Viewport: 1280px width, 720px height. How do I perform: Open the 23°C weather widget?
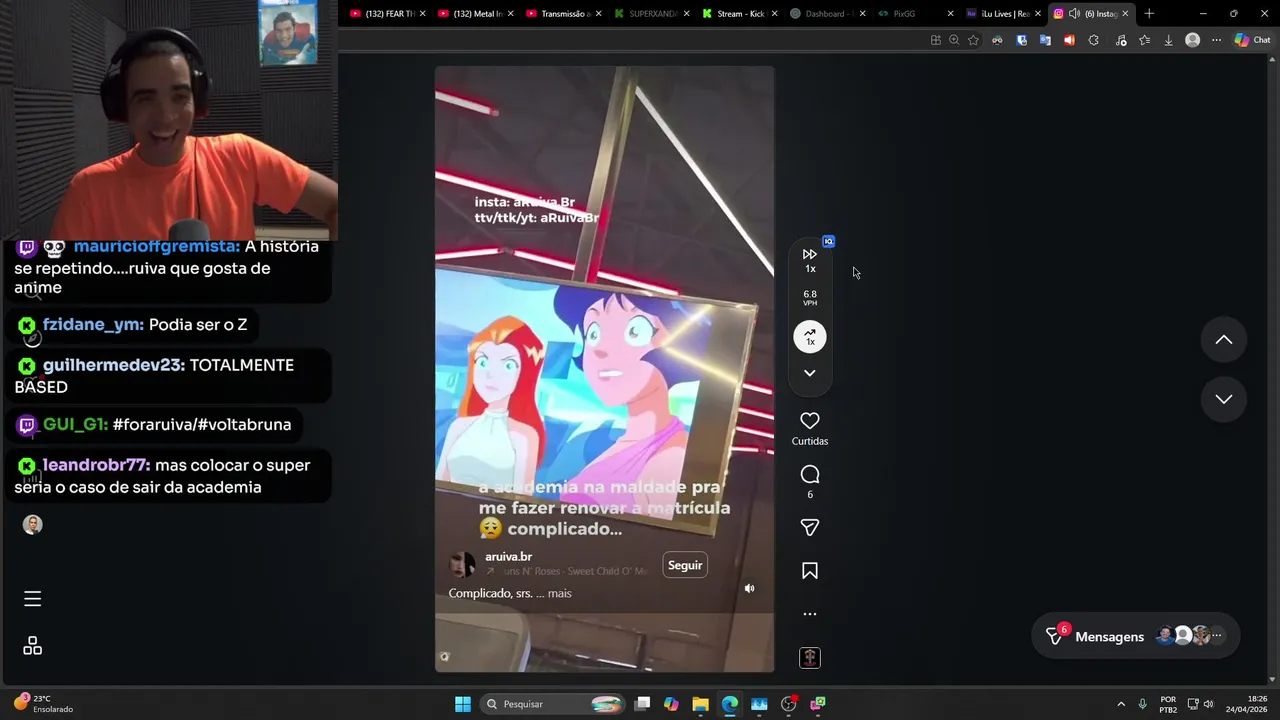coord(43,704)
